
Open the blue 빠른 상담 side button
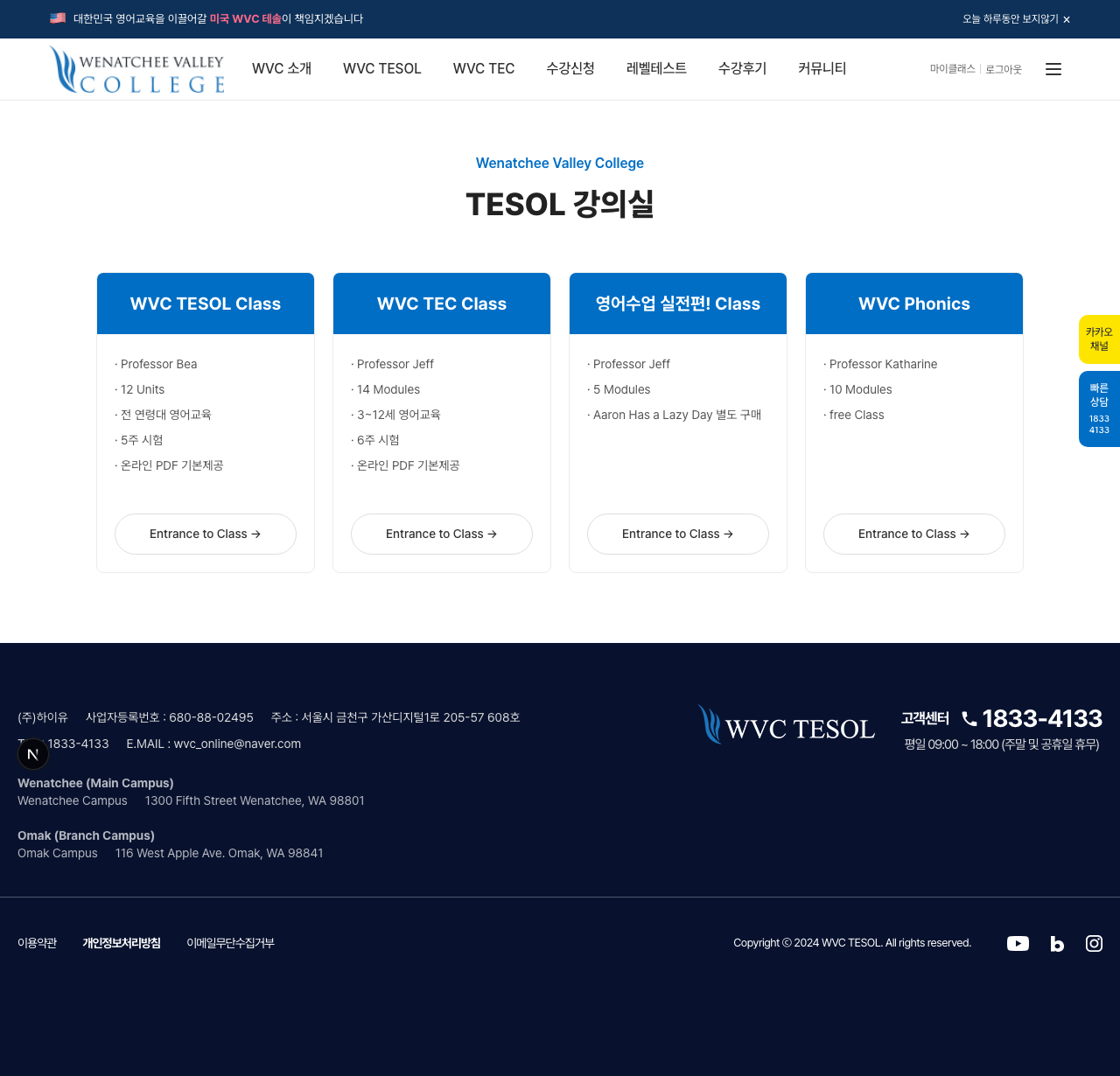[x=1099, y=409]
